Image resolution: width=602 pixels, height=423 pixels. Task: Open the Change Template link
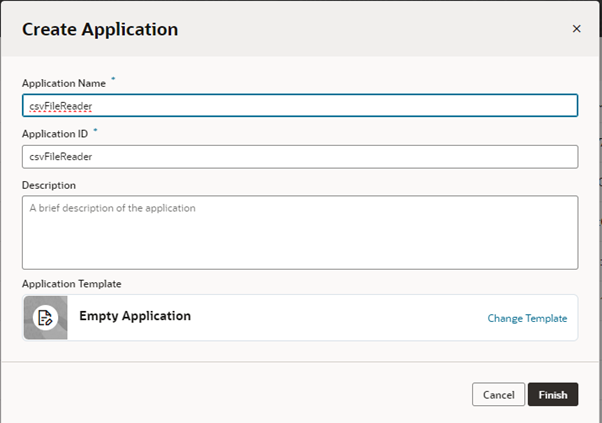click(527, 318)
